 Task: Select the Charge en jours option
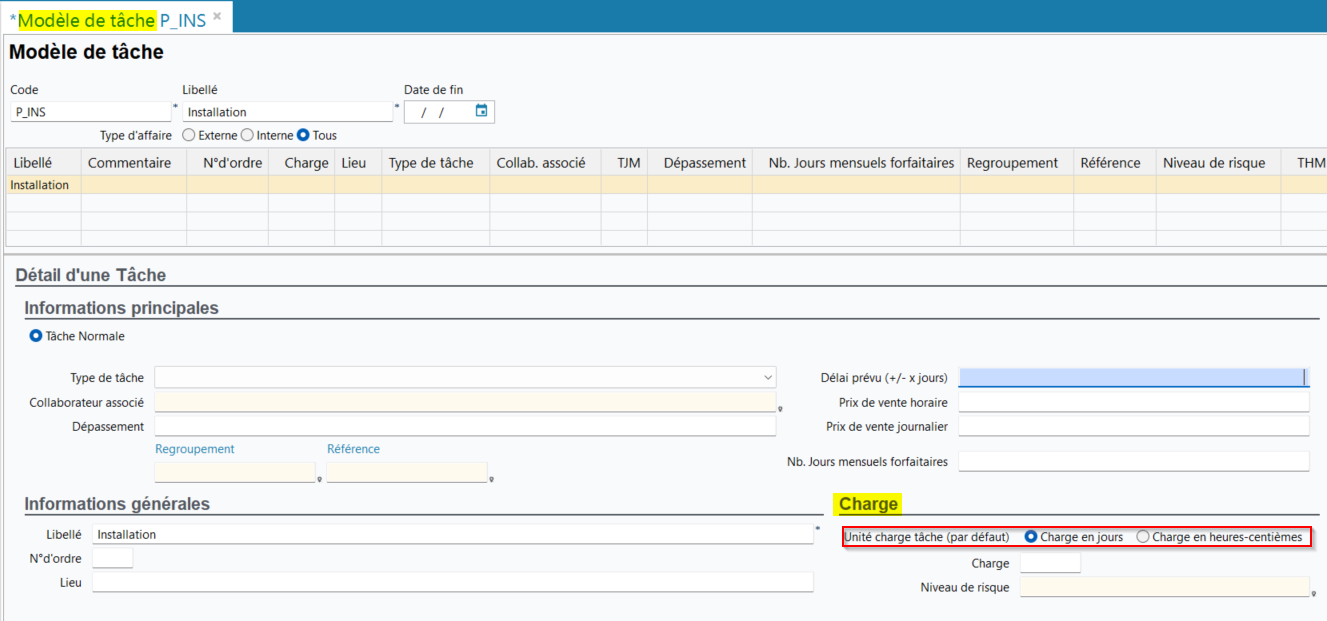click(1031, 537)
